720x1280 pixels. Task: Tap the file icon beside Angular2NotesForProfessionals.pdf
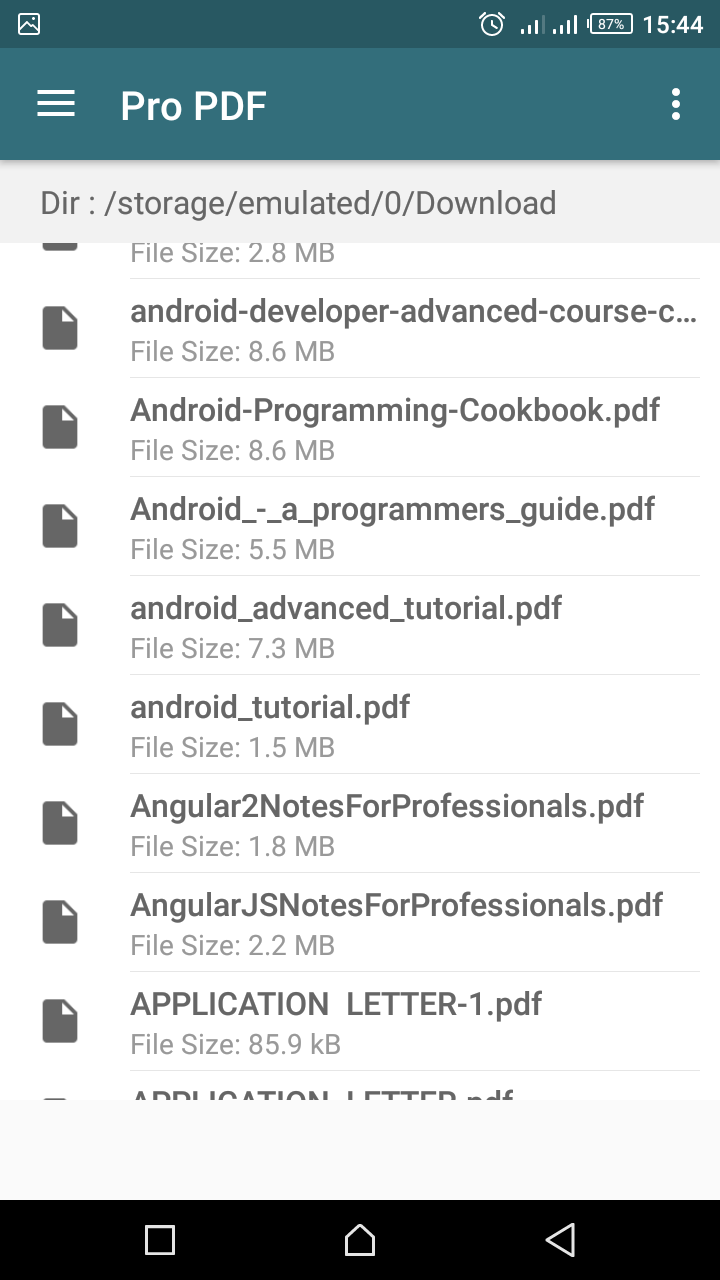(x=60, y=823)
